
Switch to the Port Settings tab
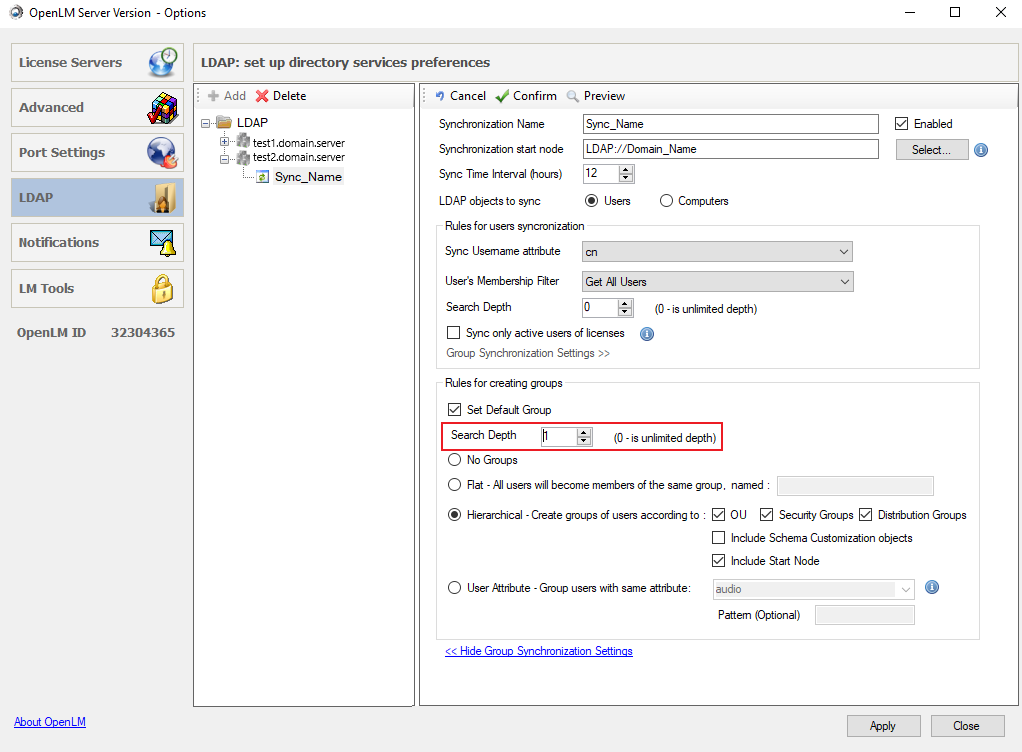(97, 152)
